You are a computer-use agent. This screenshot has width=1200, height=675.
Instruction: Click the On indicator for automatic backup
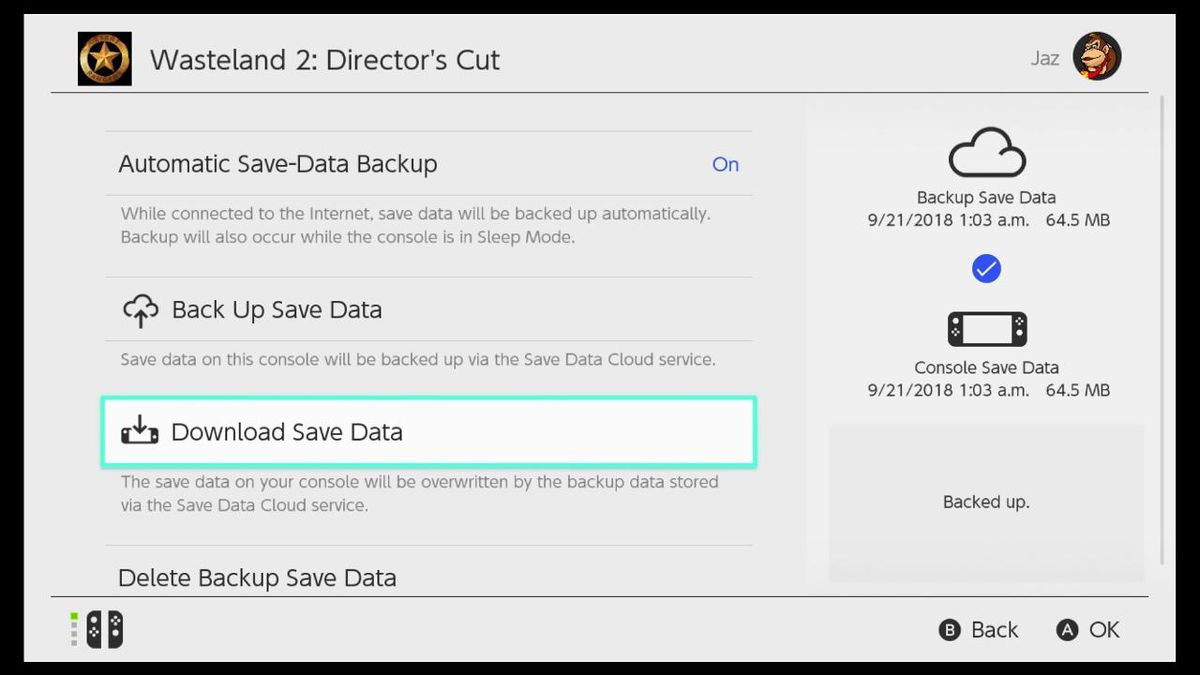(726, 164)
